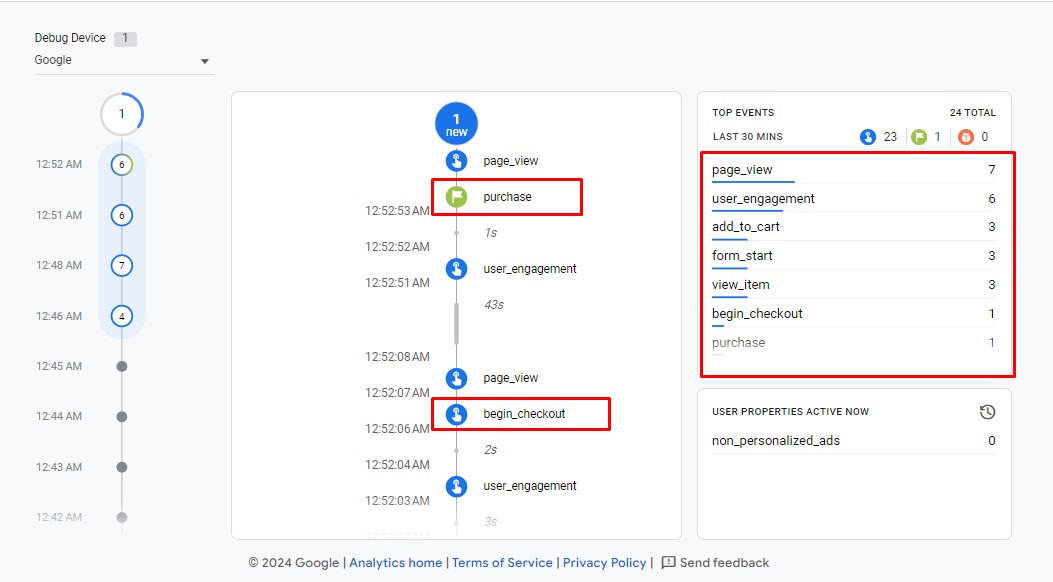Open the user properties history icon
Image resolution: width=1053 pixels, height=582 pixels.
987,412
